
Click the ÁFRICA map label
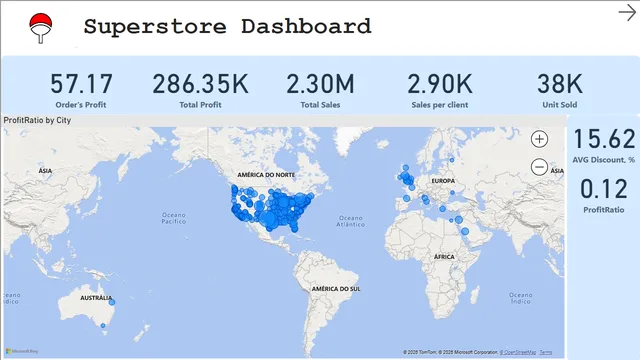click(x=444, y=257)
